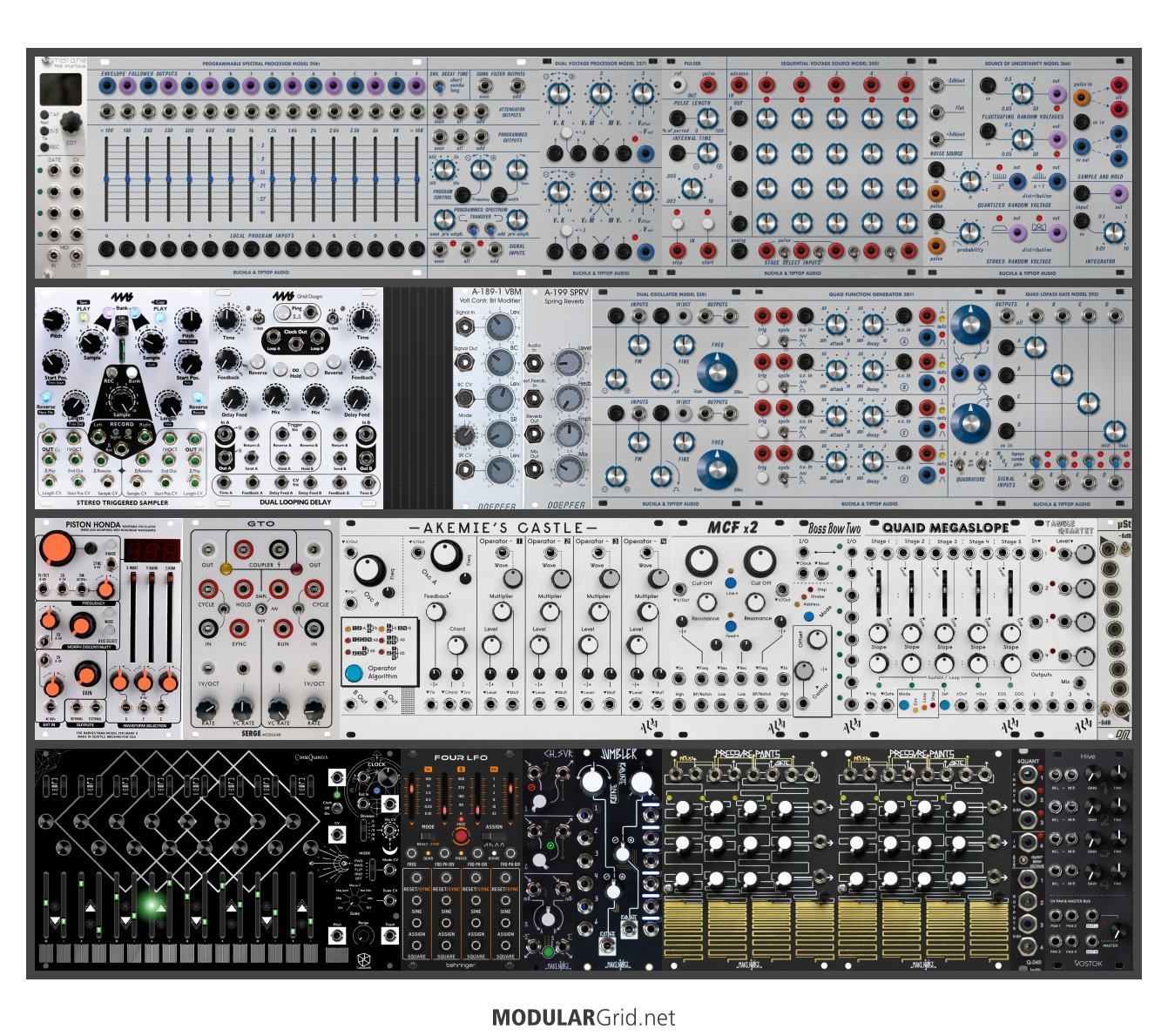Click the red FREE button on Four LFO

pyautogui.click(x=461, y=836)
